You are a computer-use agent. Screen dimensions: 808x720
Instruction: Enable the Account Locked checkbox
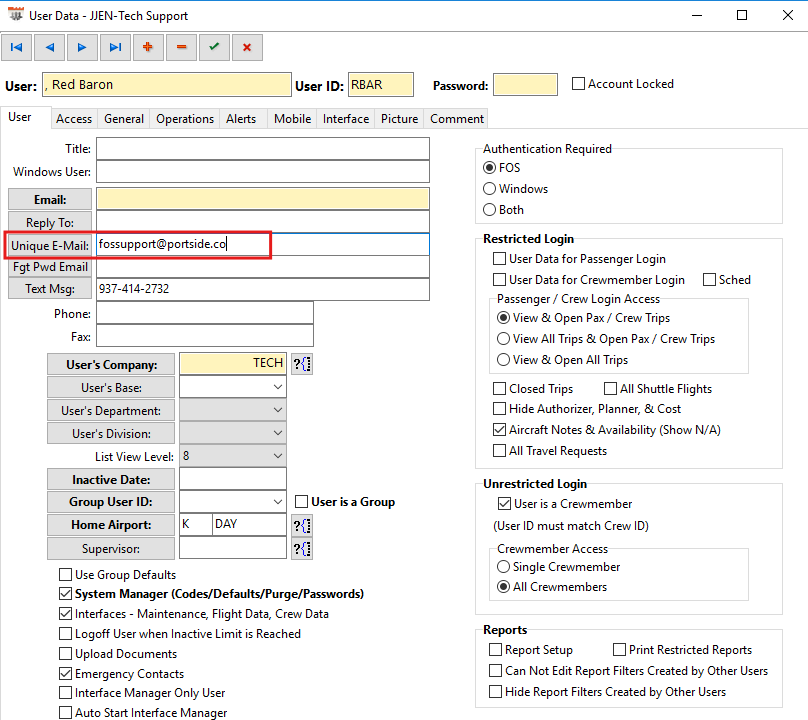(x=578, y=84)
